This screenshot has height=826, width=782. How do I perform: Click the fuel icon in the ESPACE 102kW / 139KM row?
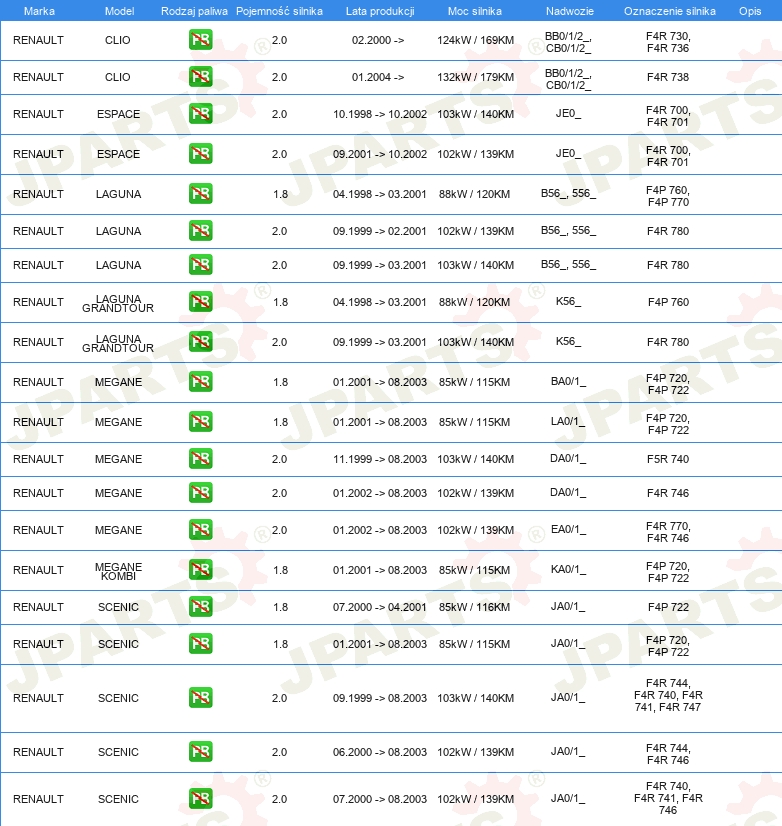(x=200, y=154)
